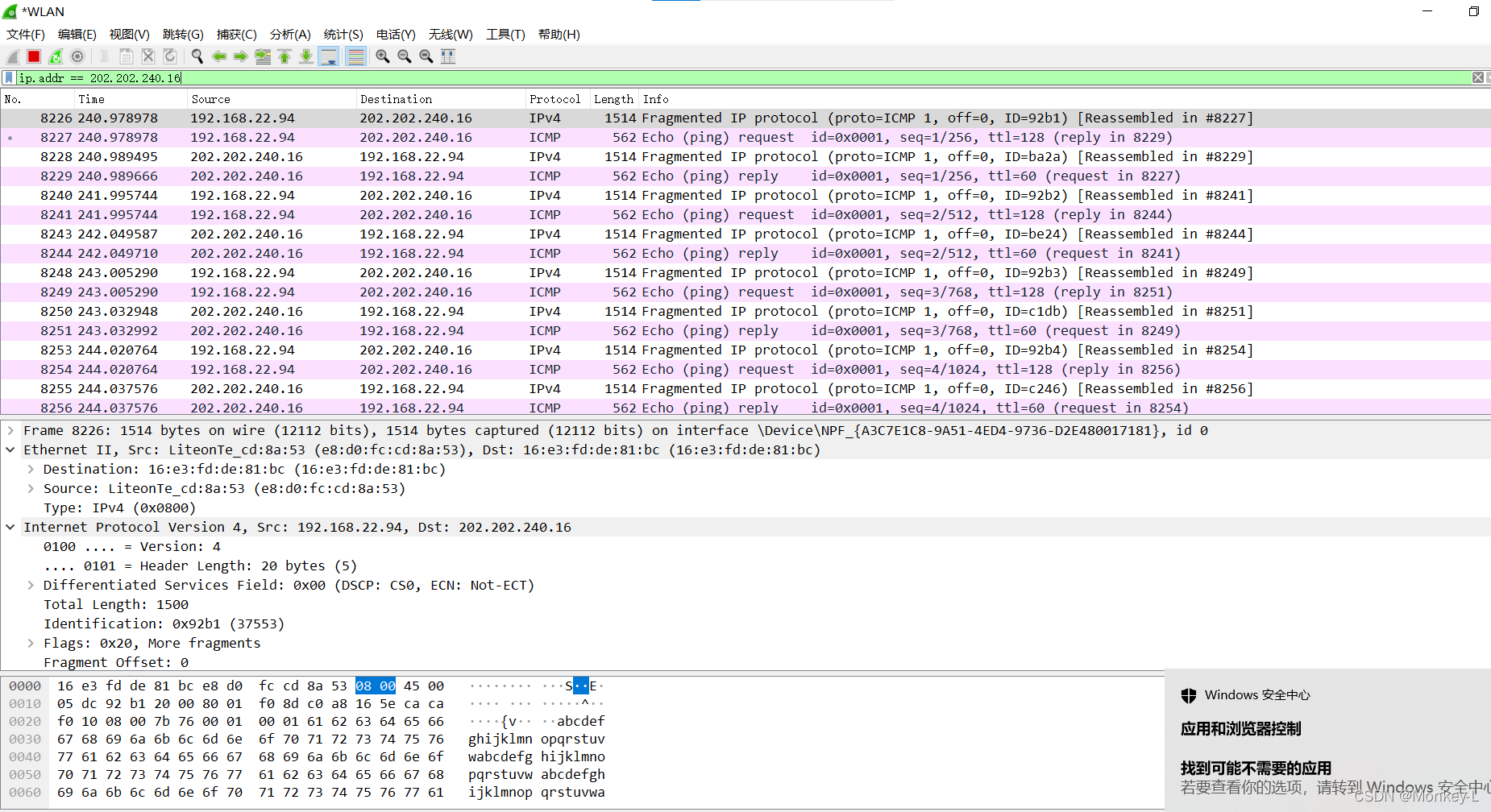Open the 分析(A) menu
The width and height of the screenshot is (1491, 812).
click(290, 35)
